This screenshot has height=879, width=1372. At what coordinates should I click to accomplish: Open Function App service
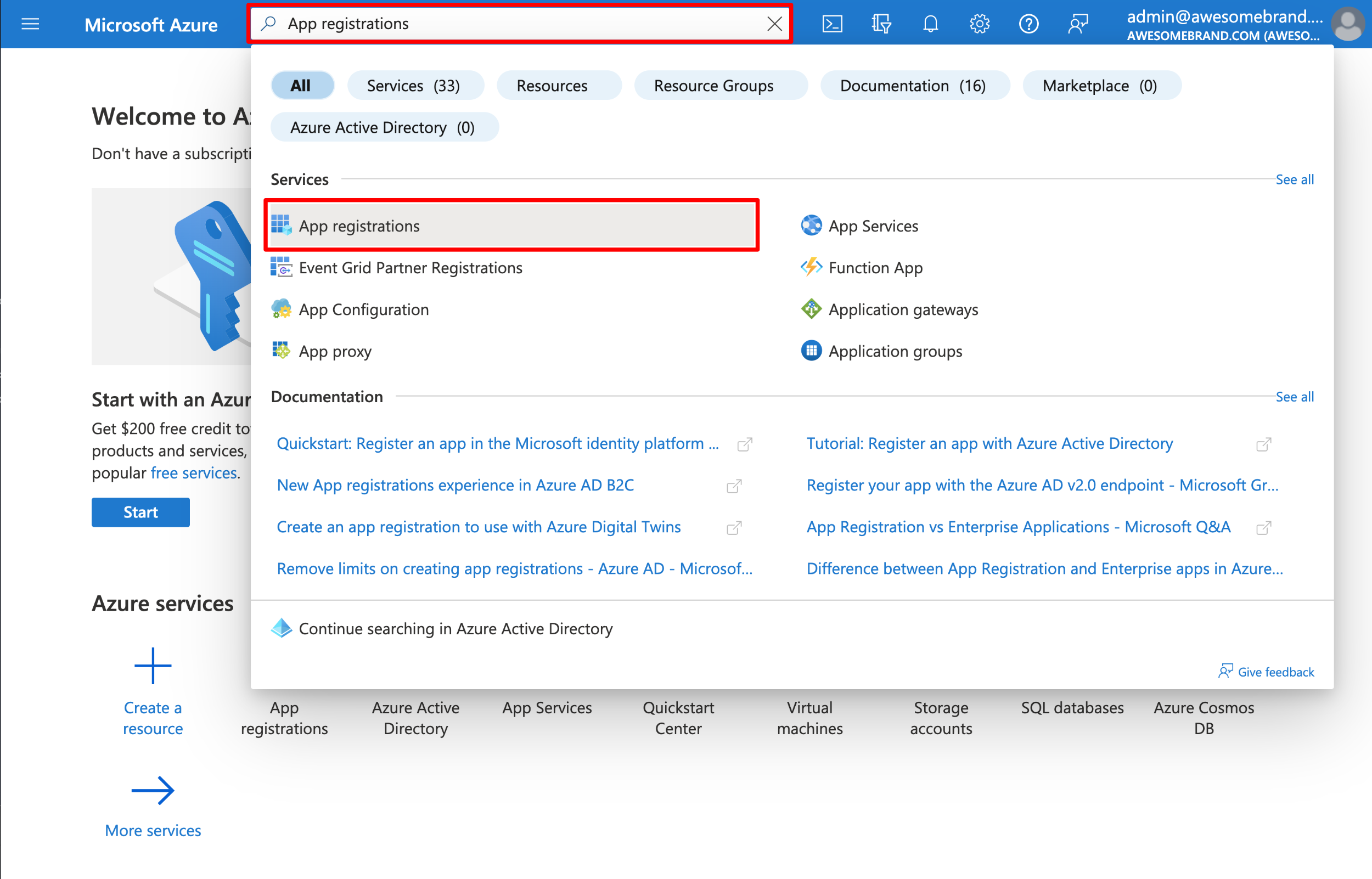point(875,267)
